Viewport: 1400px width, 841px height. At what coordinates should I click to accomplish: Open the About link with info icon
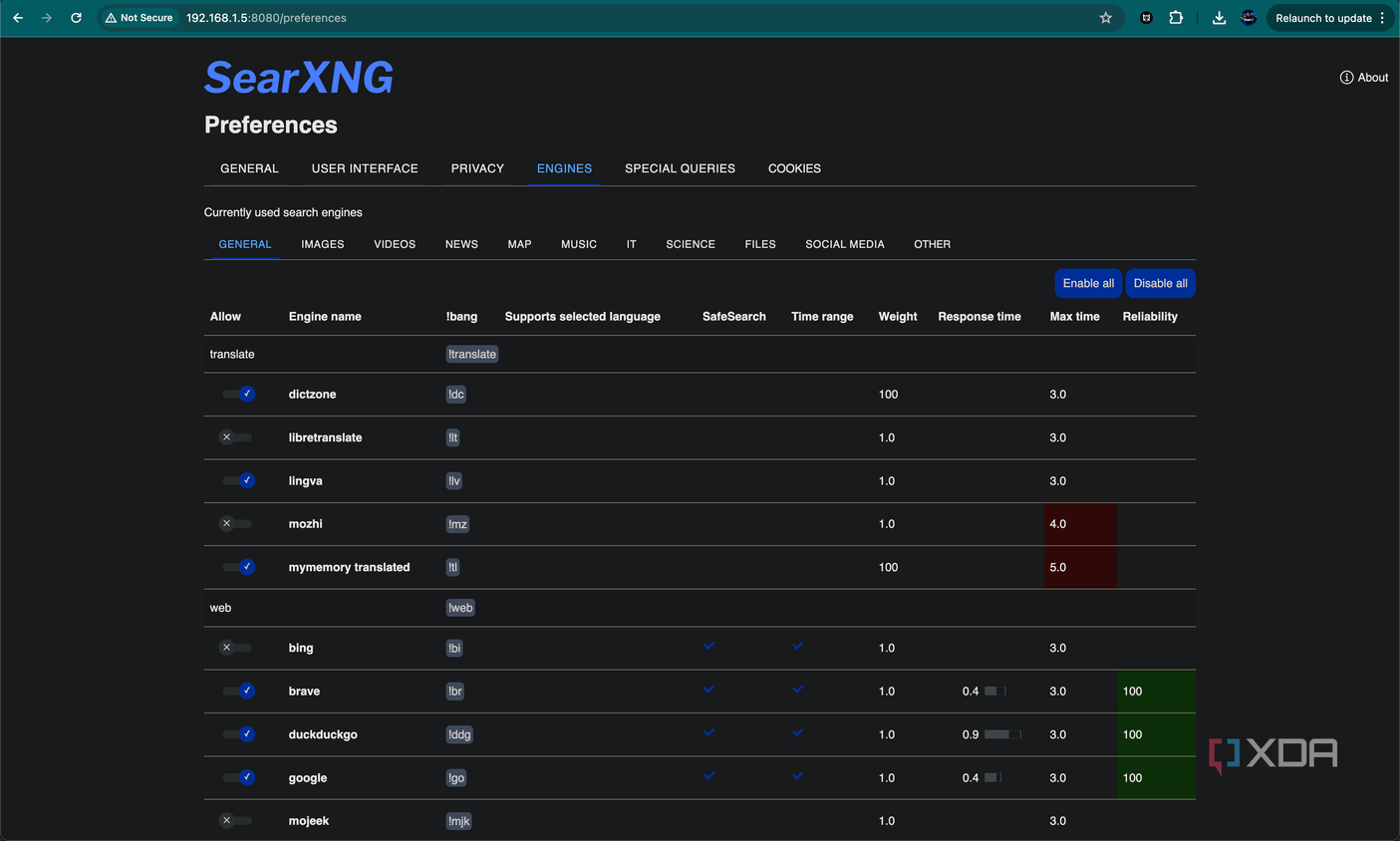pos(1363,78)
